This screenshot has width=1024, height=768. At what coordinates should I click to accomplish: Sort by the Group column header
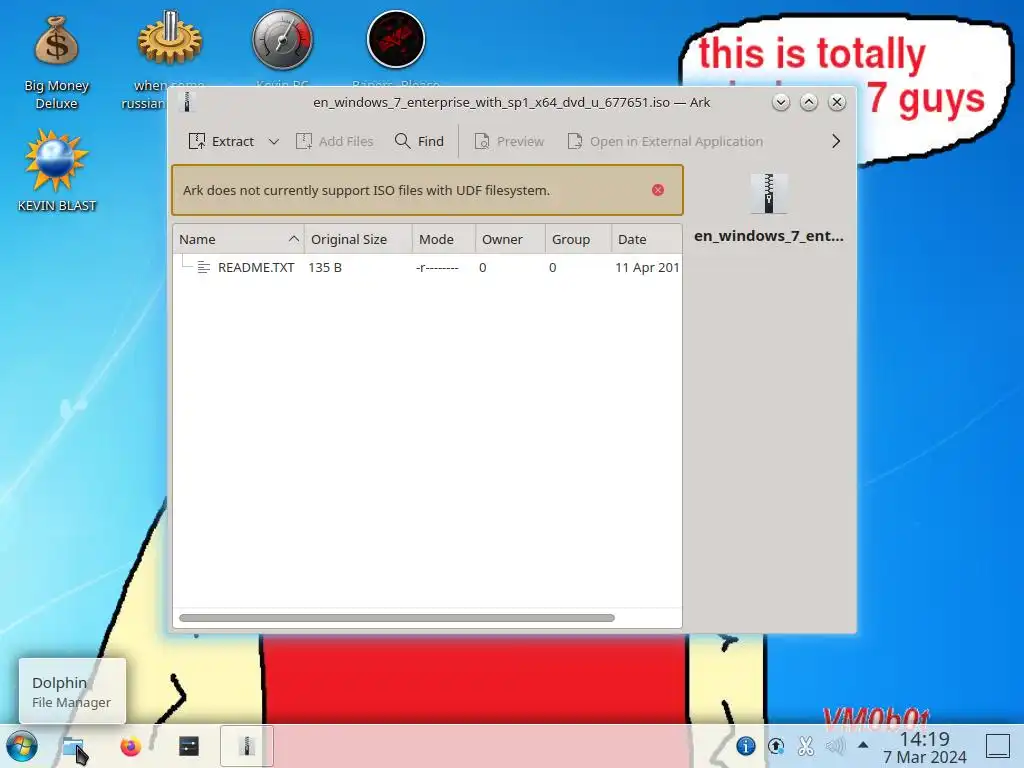point(578,239)
